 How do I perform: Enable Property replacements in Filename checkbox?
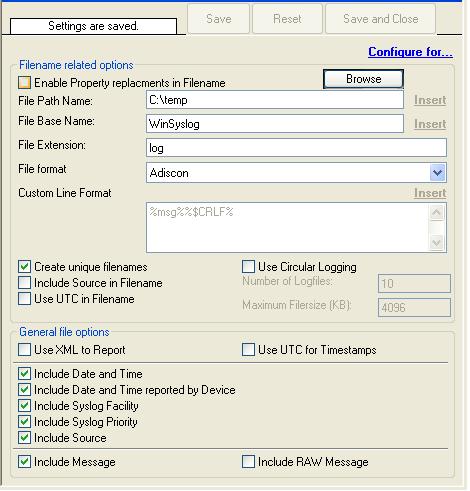coord(24,83)
